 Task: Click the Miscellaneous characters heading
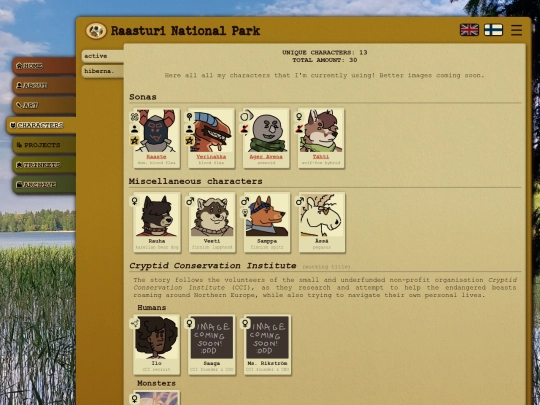(x=196, y=181)
